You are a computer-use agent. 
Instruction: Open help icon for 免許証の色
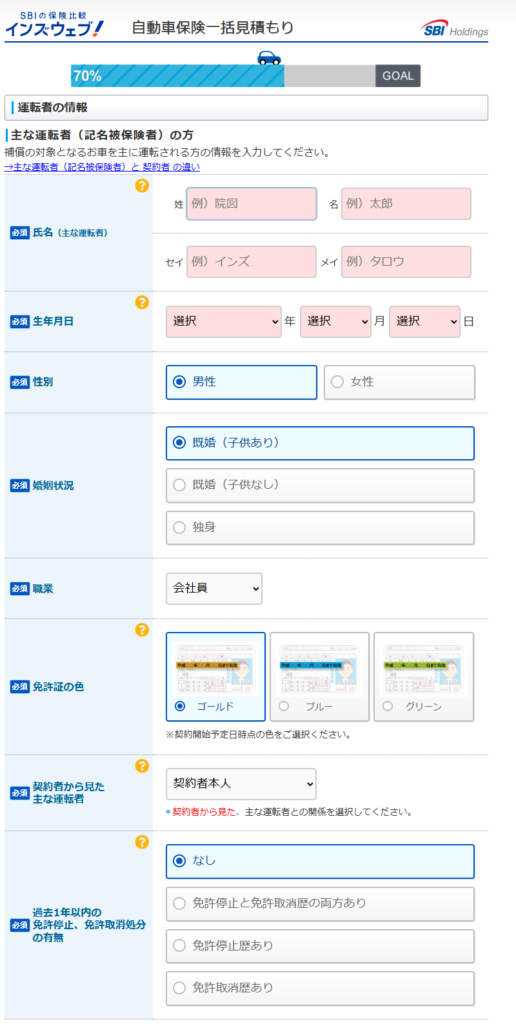click(142, 630)
